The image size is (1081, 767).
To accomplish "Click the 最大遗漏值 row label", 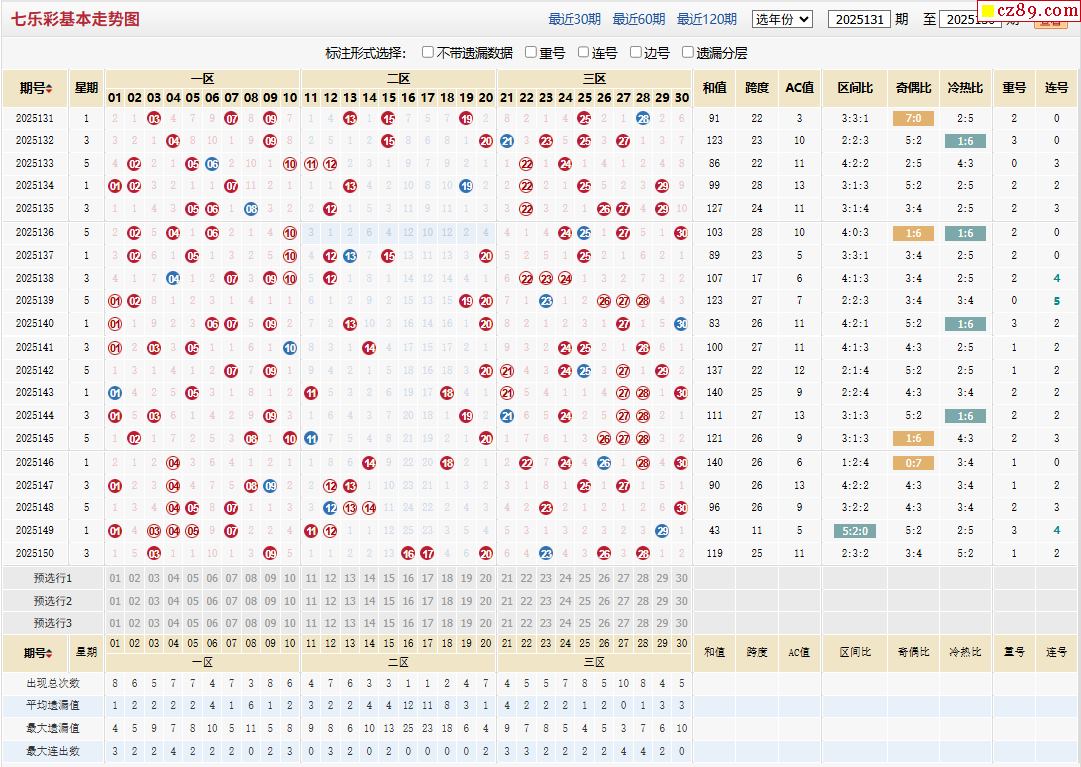I will 53,728.
